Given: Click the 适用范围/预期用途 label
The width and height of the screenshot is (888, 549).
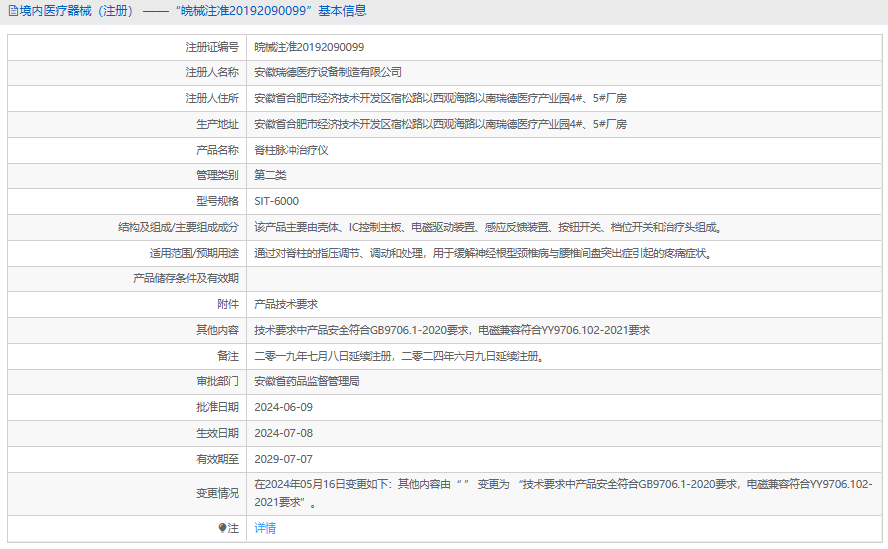Looking at the screenshot, I should 194,253.
